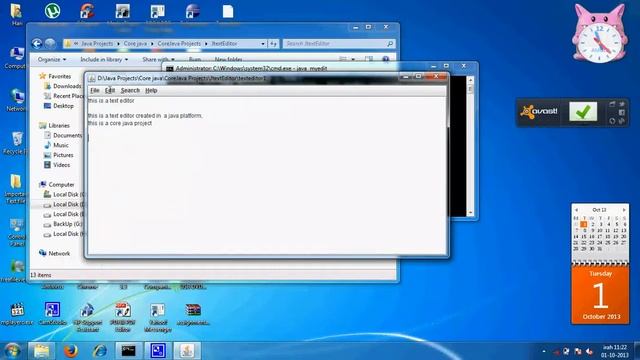Screen dimensions: 640x360
Task: Open the Share with dropdown
Action: [x=158, y=60]
